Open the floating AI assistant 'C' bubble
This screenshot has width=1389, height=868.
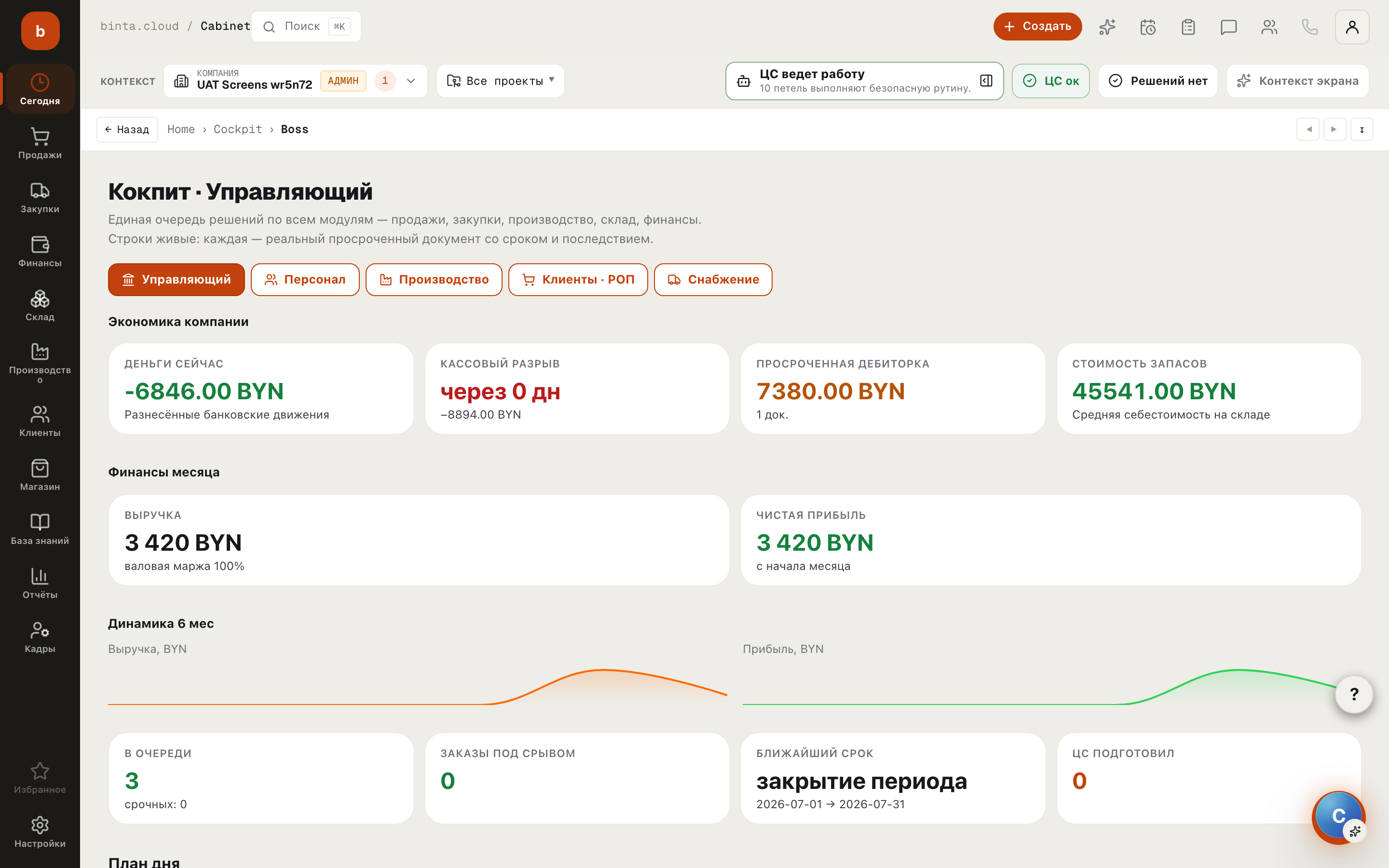pos(1338,816)
